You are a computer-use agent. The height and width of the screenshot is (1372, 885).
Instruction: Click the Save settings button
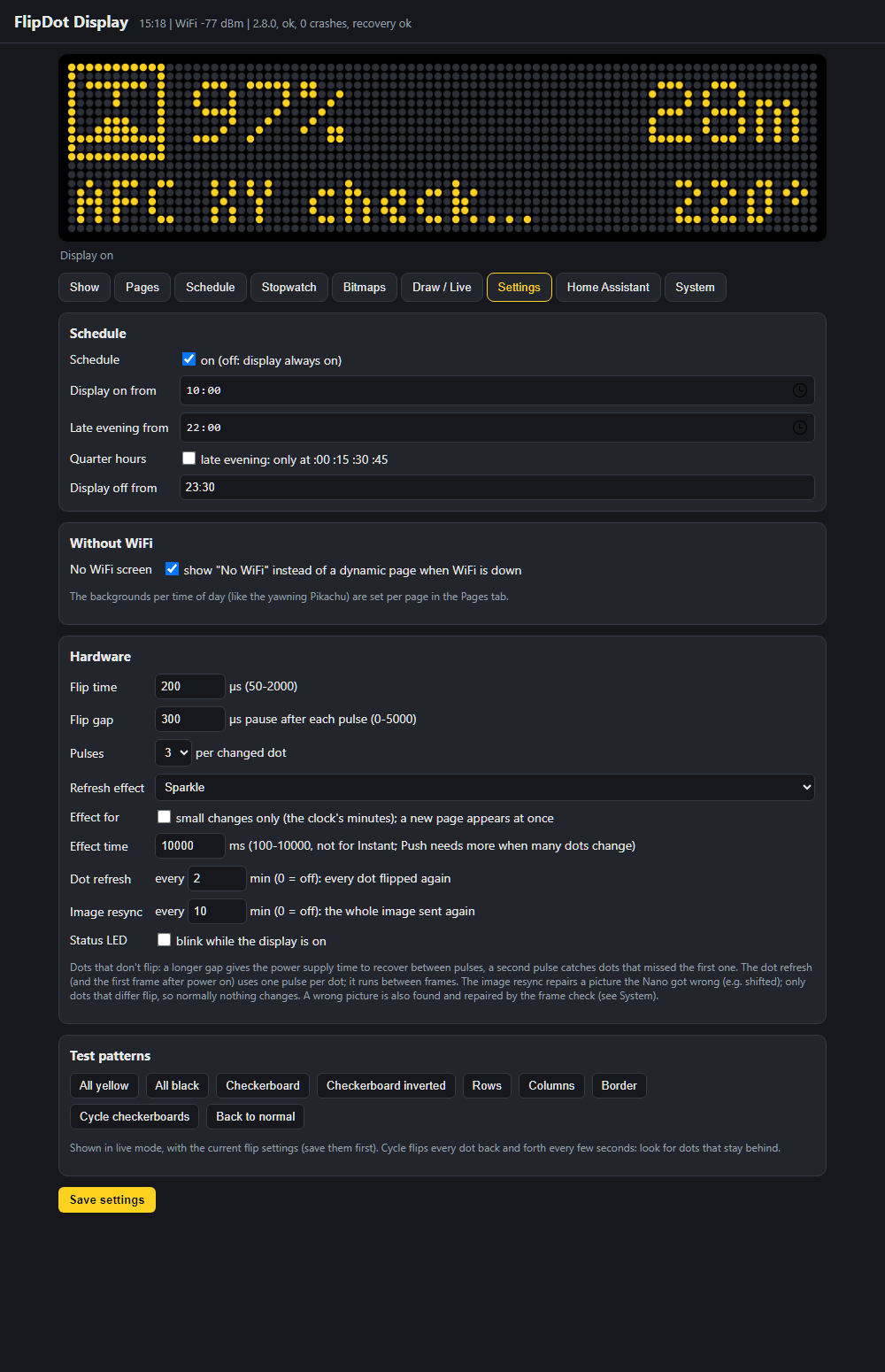click(x=107, y=1200)
